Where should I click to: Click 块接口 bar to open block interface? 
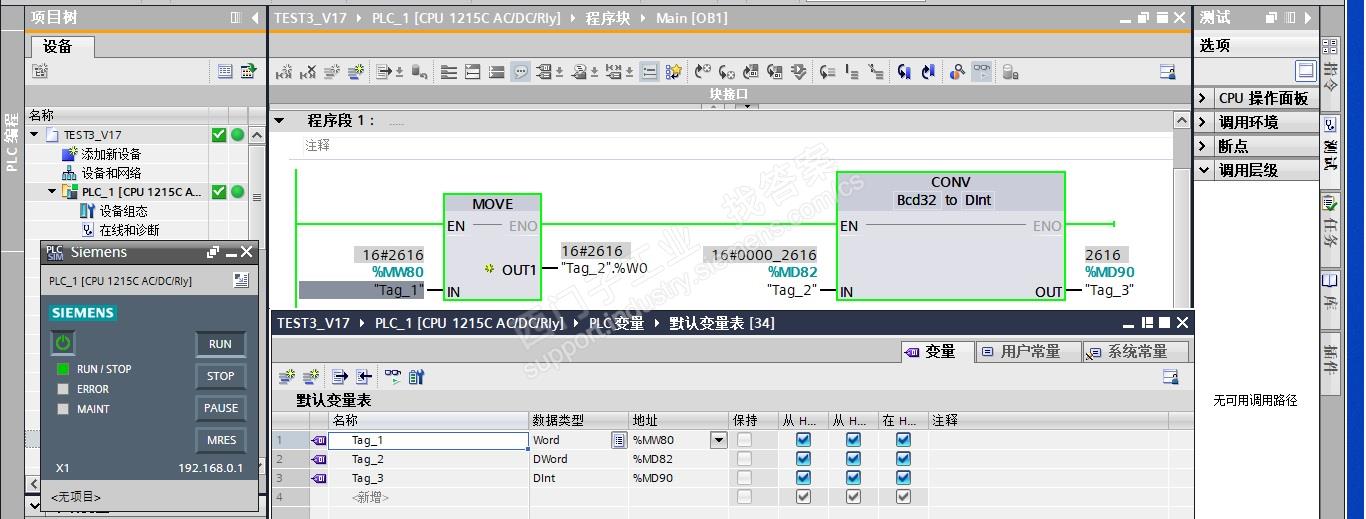pyautogui.click(x=729, y=94)
